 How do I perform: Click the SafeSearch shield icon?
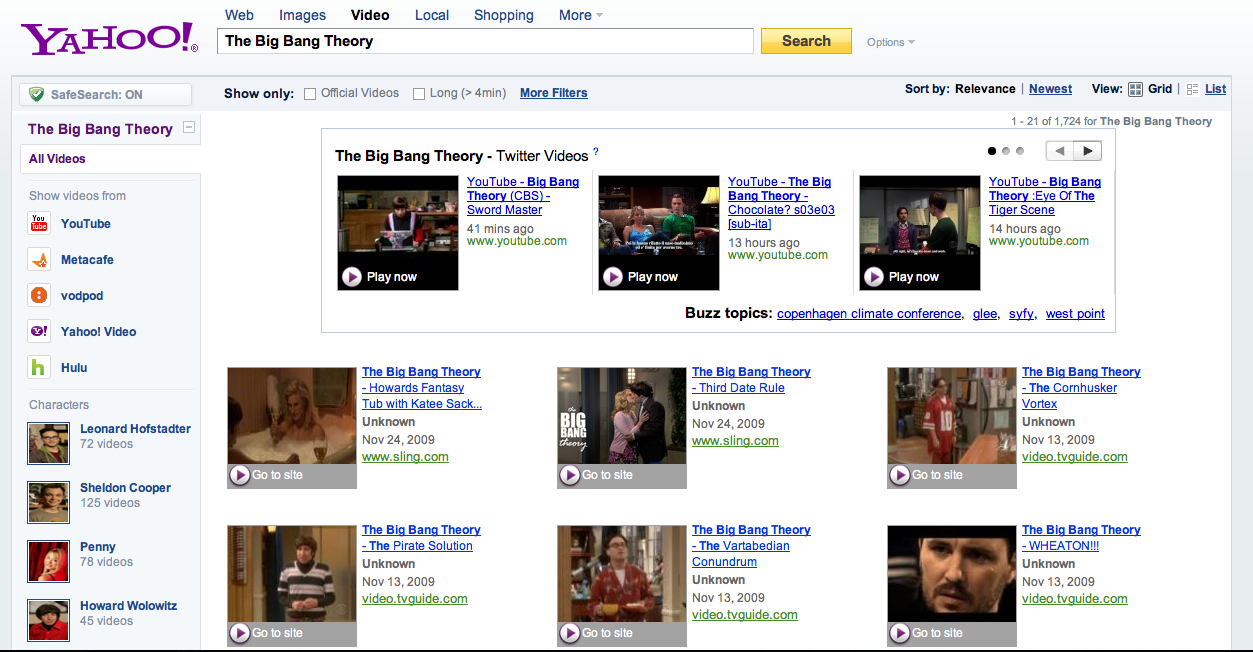tap(36, 93)
